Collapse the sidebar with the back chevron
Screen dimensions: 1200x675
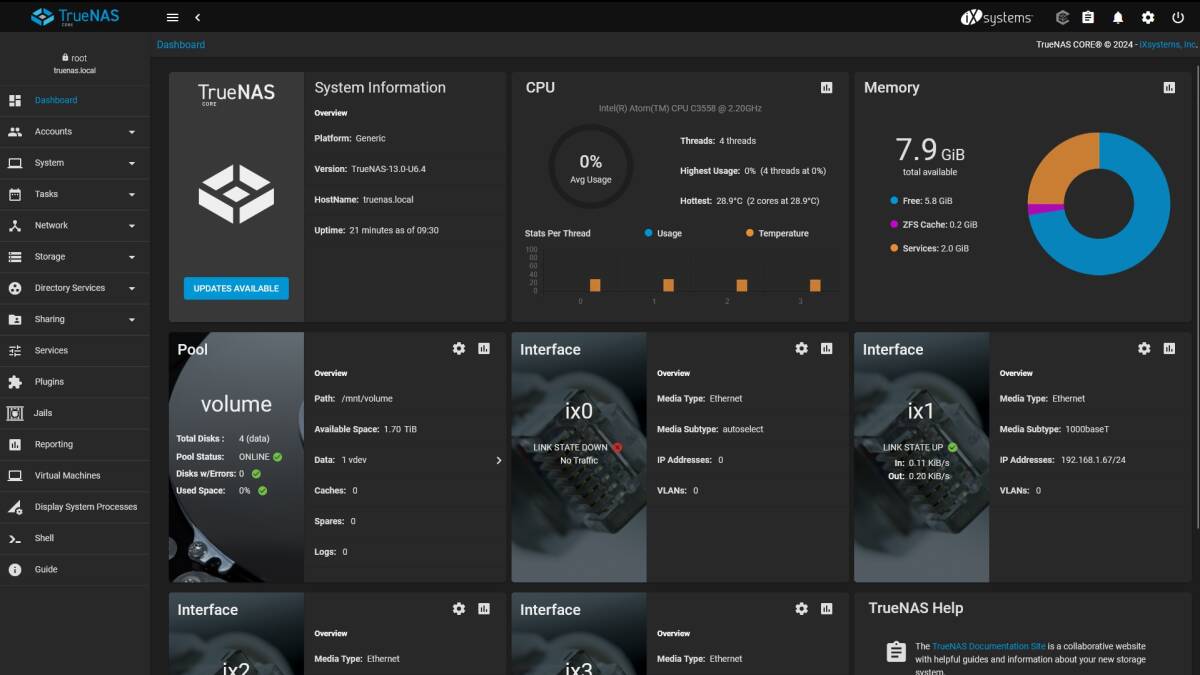[197, 17]
